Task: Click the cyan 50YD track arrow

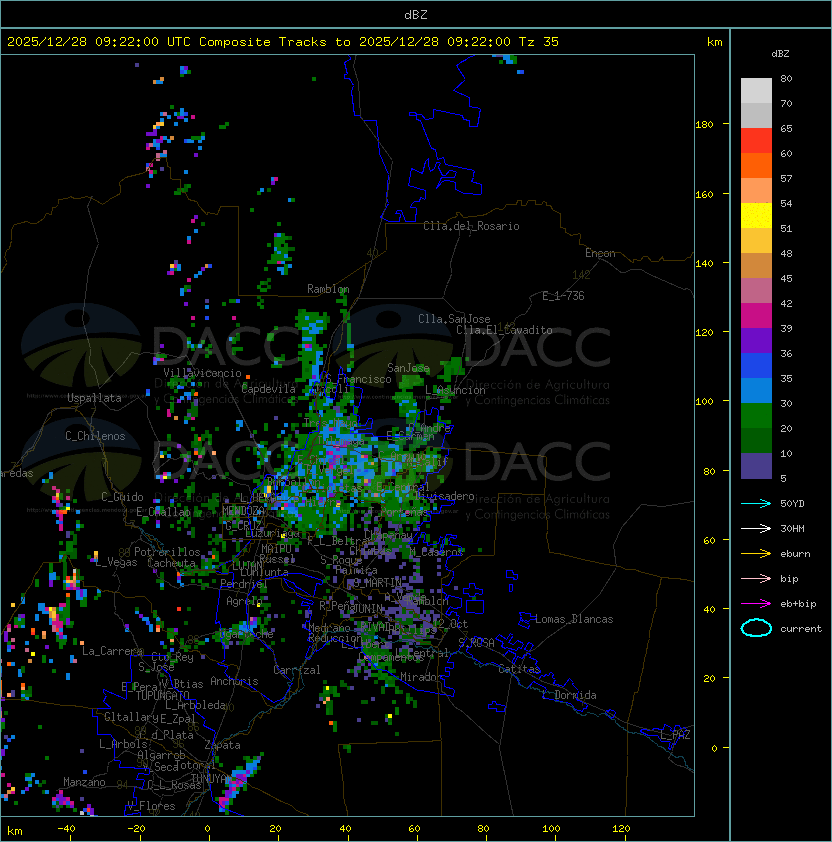Action: 756,503
